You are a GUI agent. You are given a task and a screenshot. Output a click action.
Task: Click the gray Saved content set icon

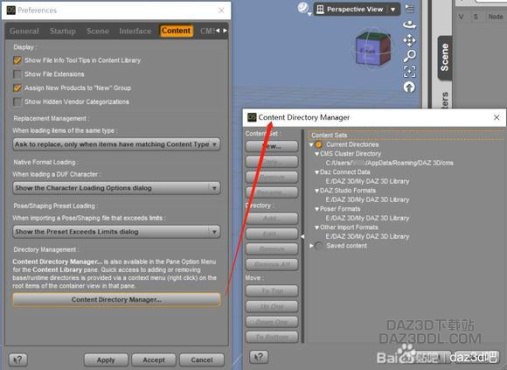coord(319,246)
